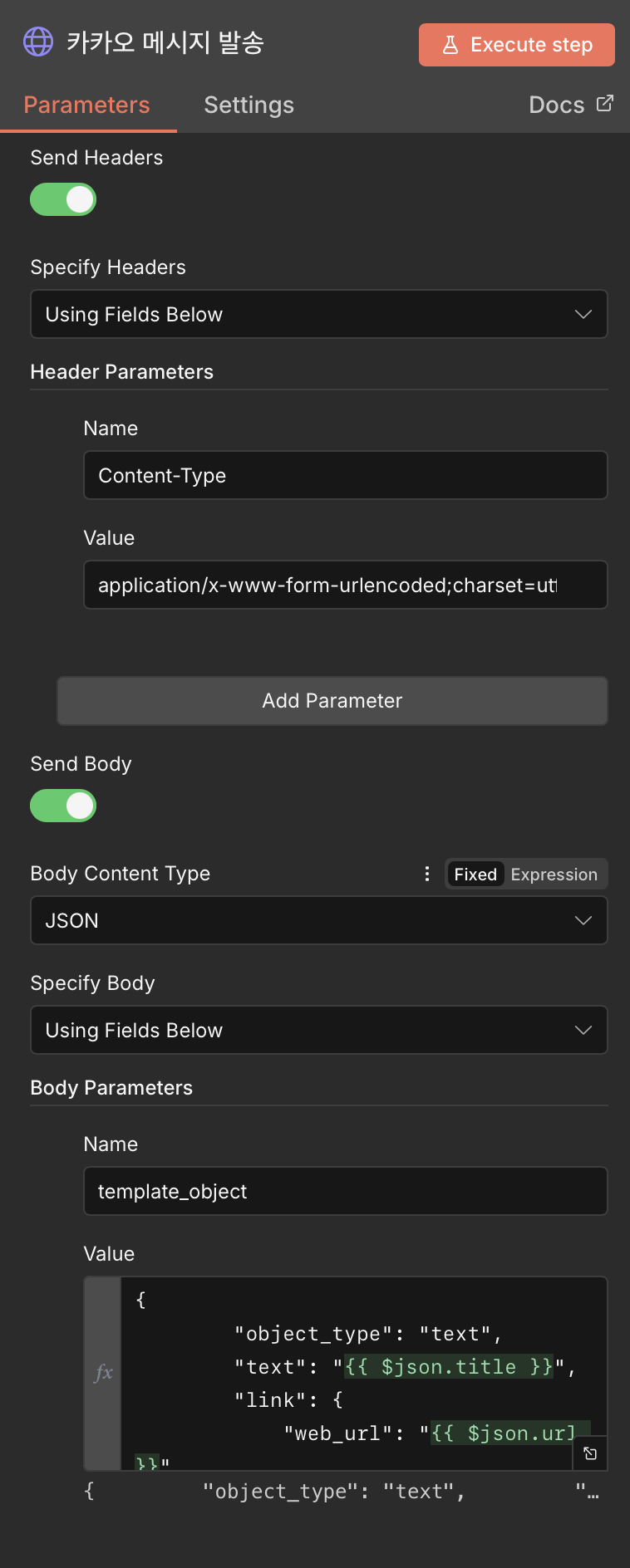Open Docs external link icon
630x1568 pixels.
pyautogui.click(x=605, y=104)
